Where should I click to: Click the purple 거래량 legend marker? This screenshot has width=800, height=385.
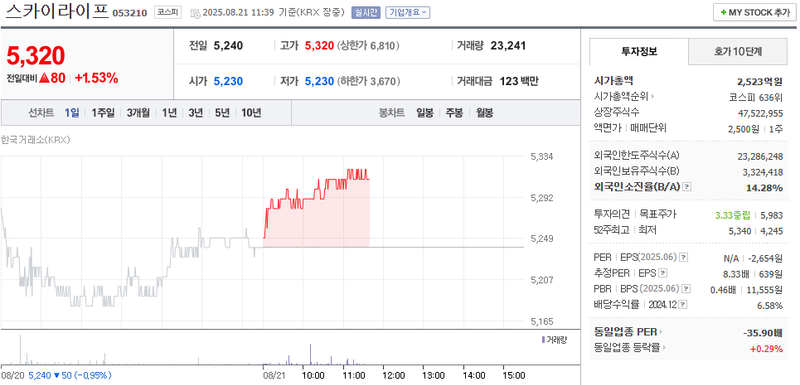tap(543, 339)
